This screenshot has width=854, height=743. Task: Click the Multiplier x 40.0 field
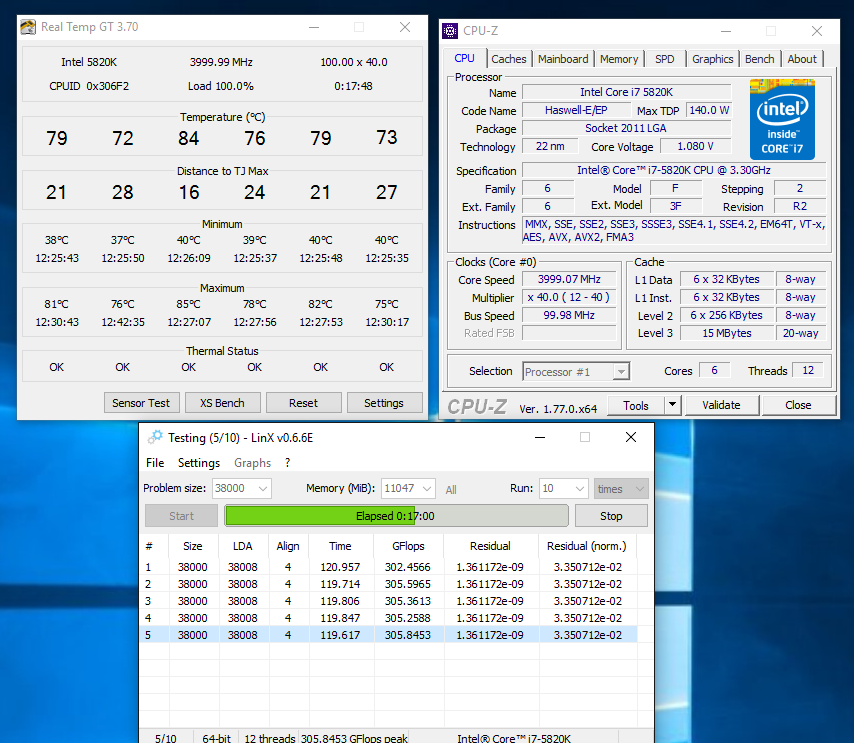[569, 297]
